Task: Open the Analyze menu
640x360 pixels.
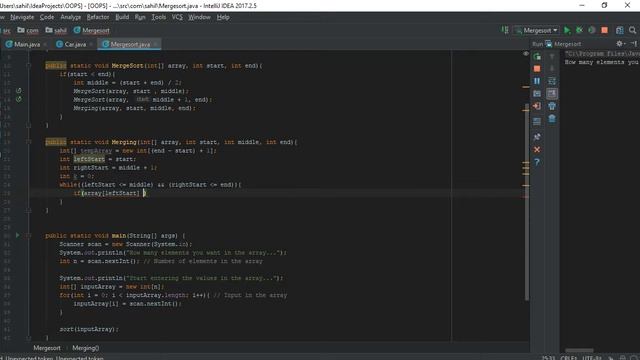Action: click(x=71, y=17)
